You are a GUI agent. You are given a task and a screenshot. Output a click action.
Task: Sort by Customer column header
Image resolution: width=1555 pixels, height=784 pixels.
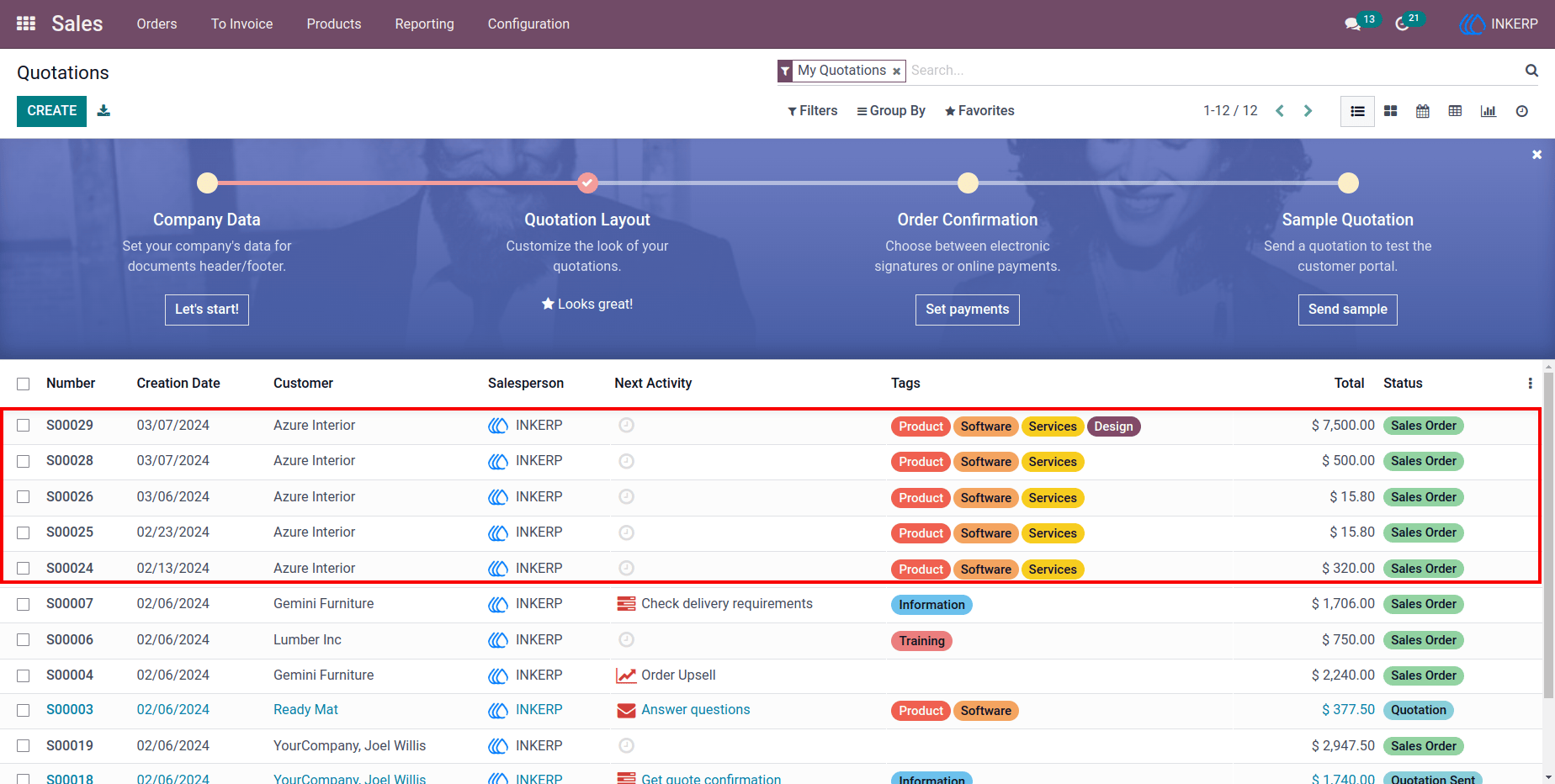point(303,384)
